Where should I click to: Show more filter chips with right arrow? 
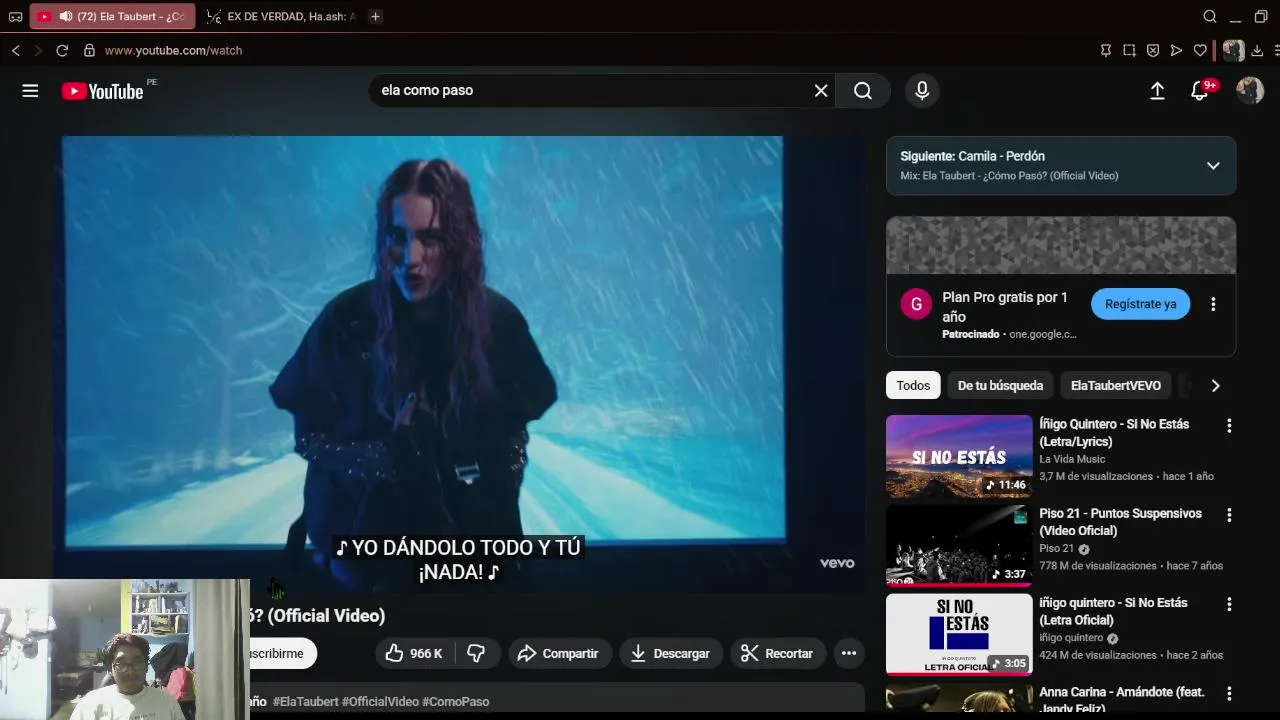[1215, 386]
